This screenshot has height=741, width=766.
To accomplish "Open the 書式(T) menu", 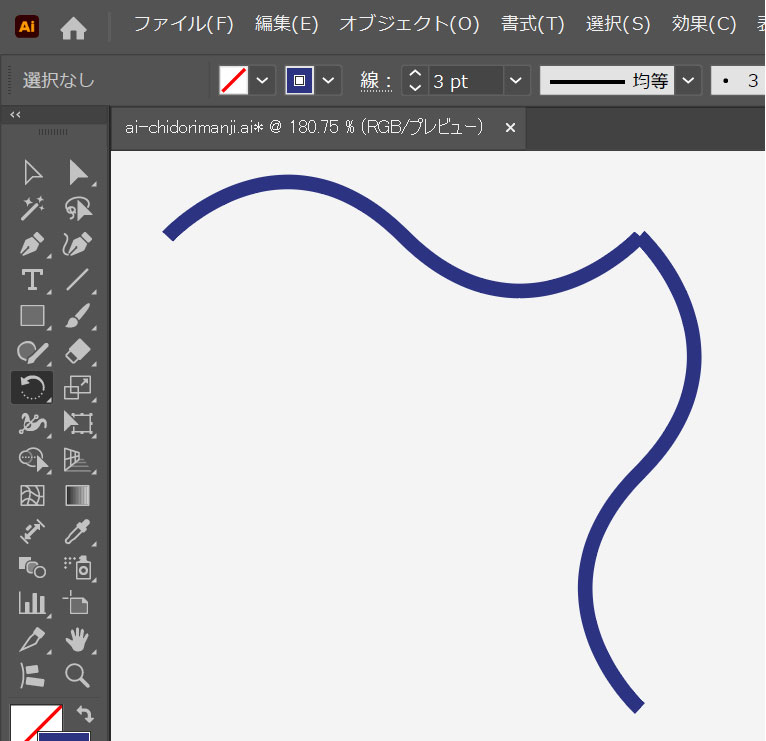I will point(533,24).
